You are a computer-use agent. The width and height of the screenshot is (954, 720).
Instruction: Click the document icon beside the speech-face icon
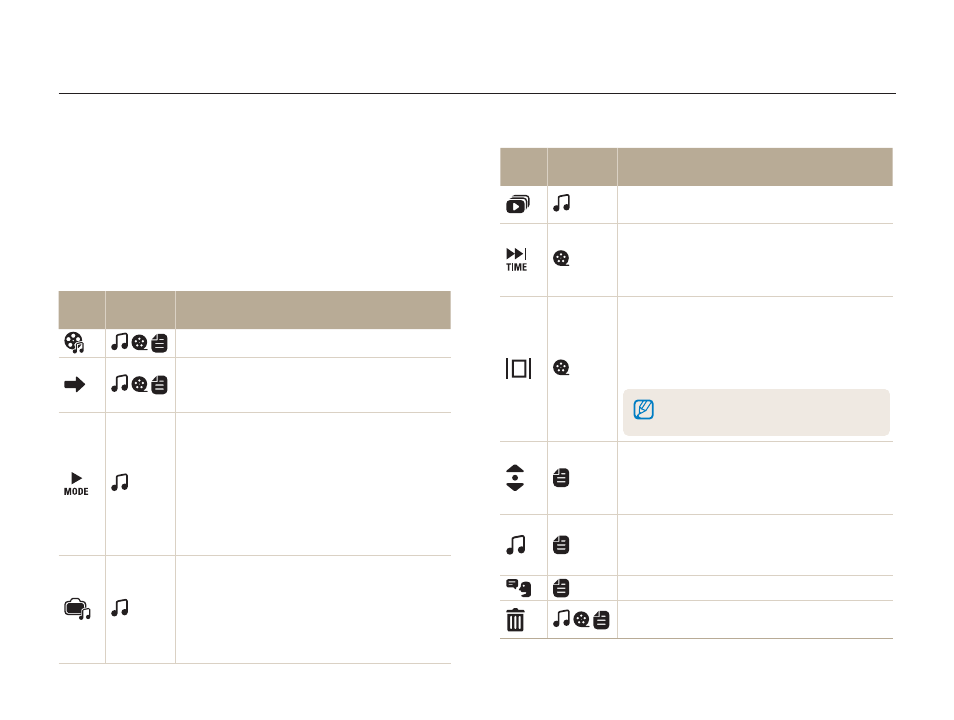561,588
